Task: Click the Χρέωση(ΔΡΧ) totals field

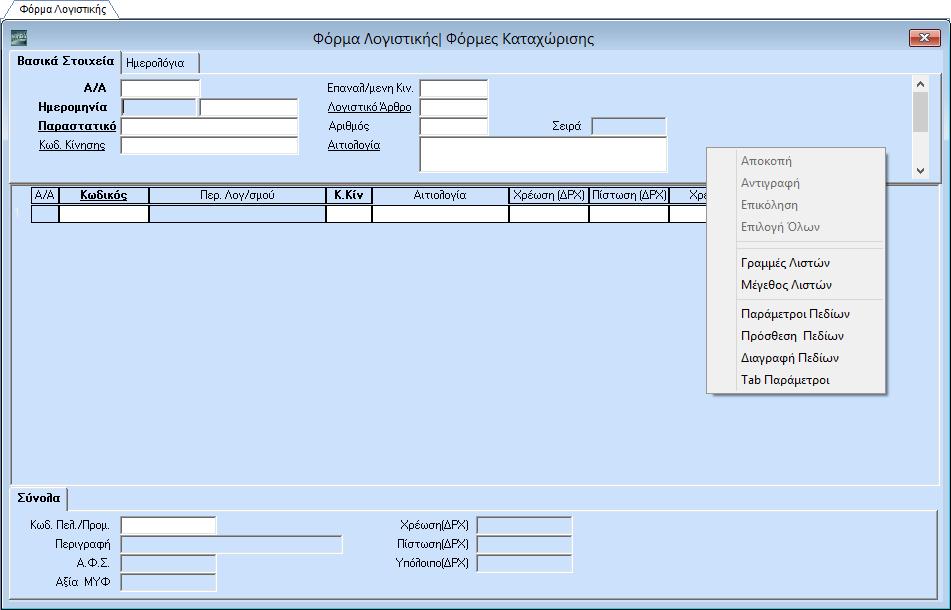Action: tap(525, 525)
